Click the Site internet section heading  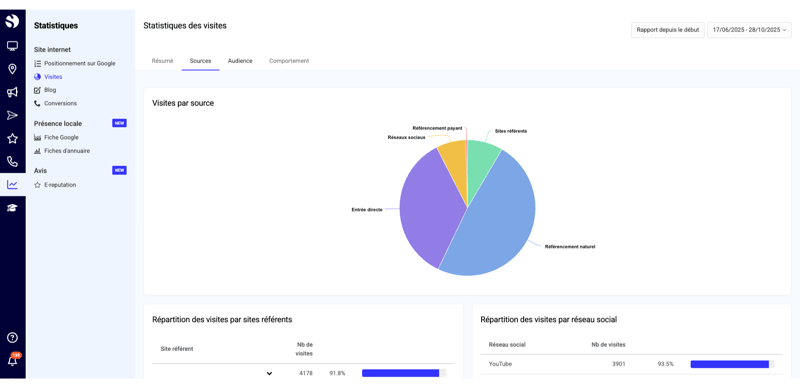point(52,50)
